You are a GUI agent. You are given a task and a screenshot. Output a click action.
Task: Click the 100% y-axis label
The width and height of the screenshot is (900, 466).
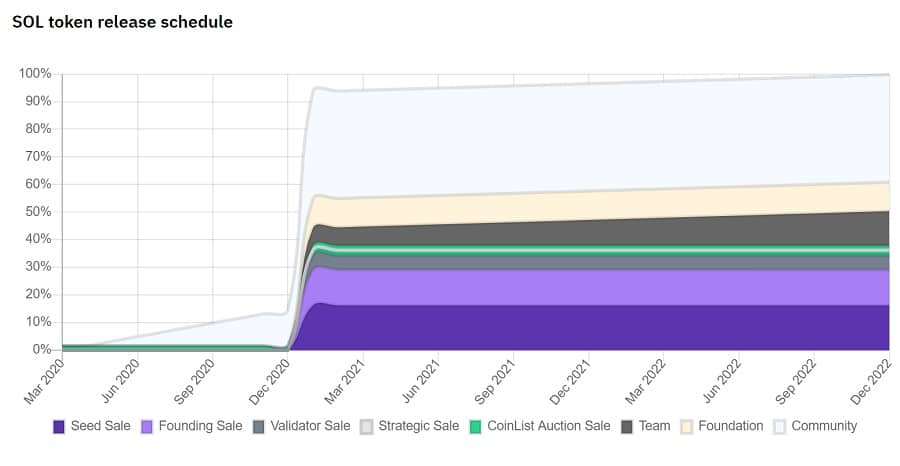tap(35, 74)
